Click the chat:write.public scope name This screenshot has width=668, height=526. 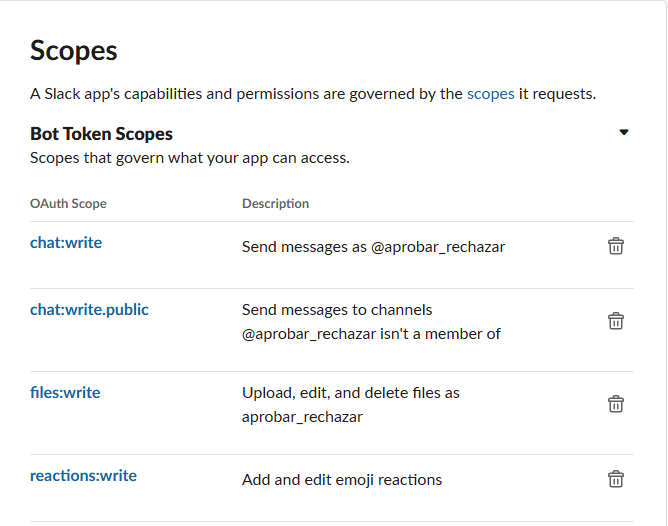pos(89,309)
